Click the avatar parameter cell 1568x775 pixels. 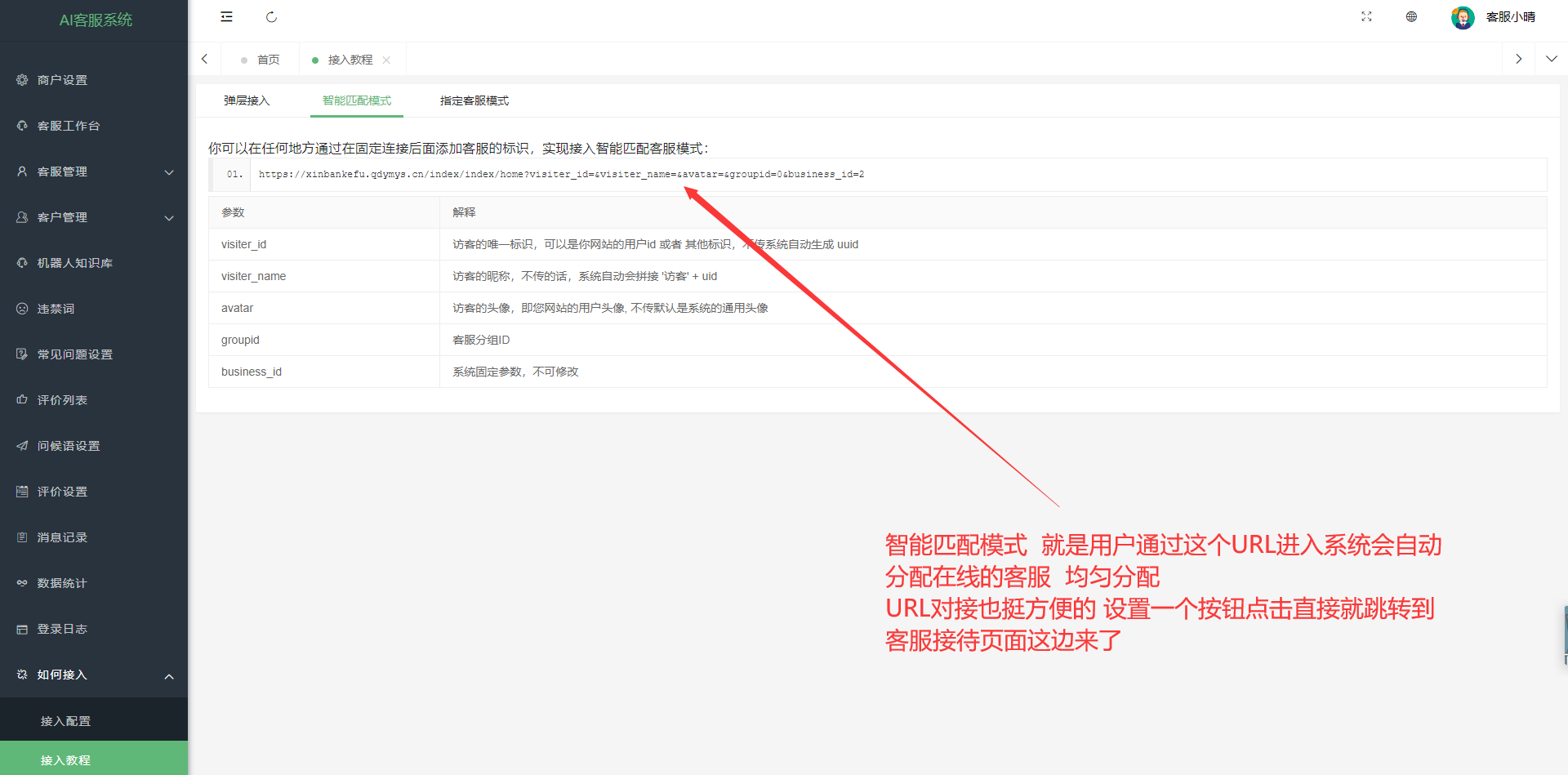point(324,308)
